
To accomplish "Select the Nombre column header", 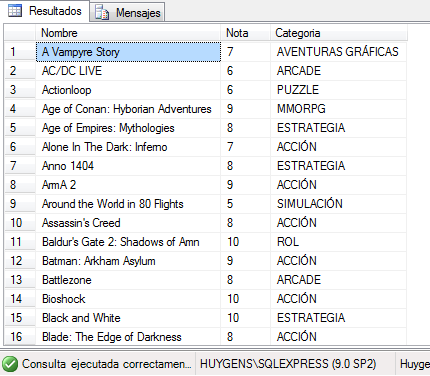I will (128, 33).
